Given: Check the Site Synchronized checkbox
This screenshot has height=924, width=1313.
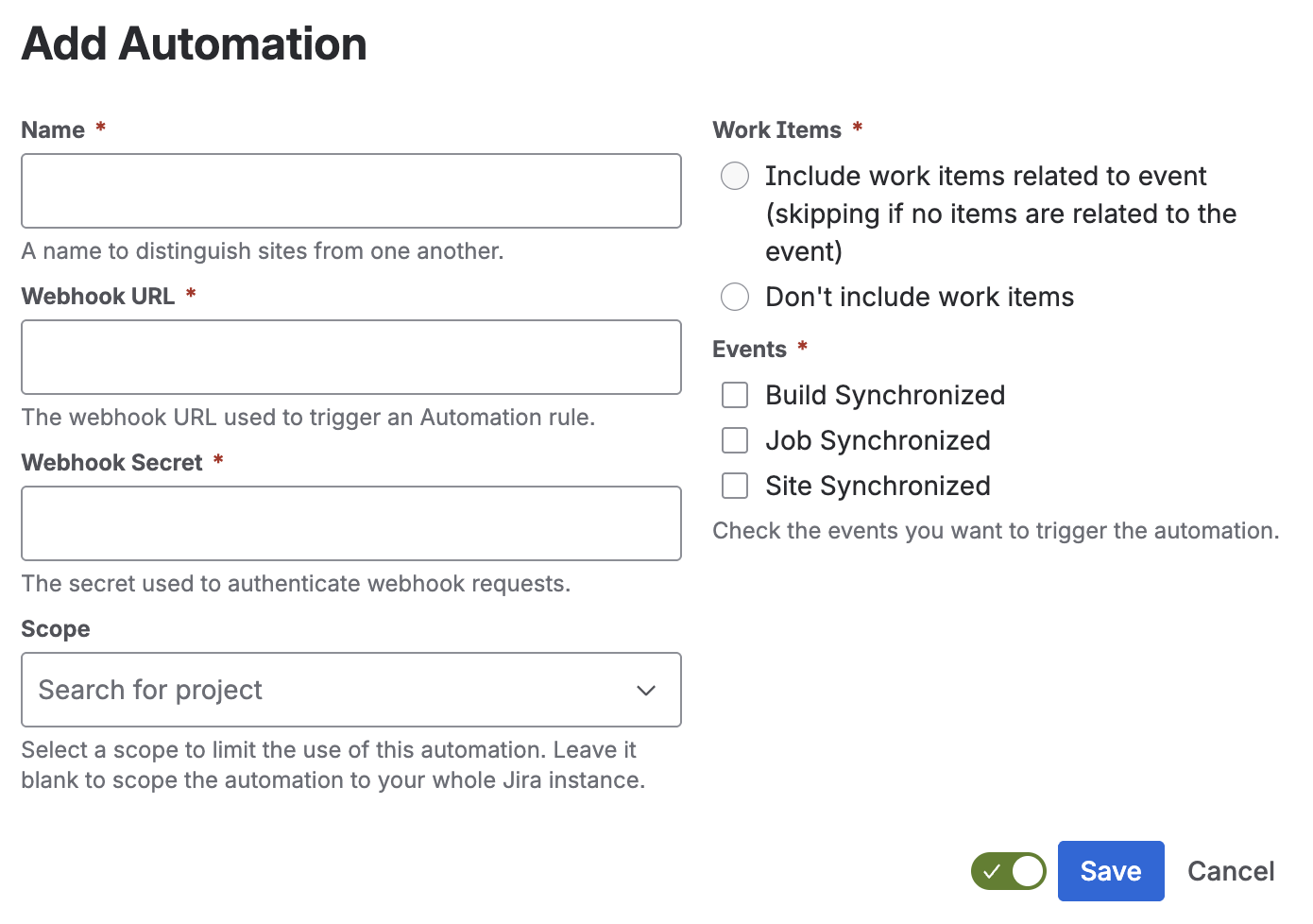Looking at the screenshot, I should (x=735, y=486).
